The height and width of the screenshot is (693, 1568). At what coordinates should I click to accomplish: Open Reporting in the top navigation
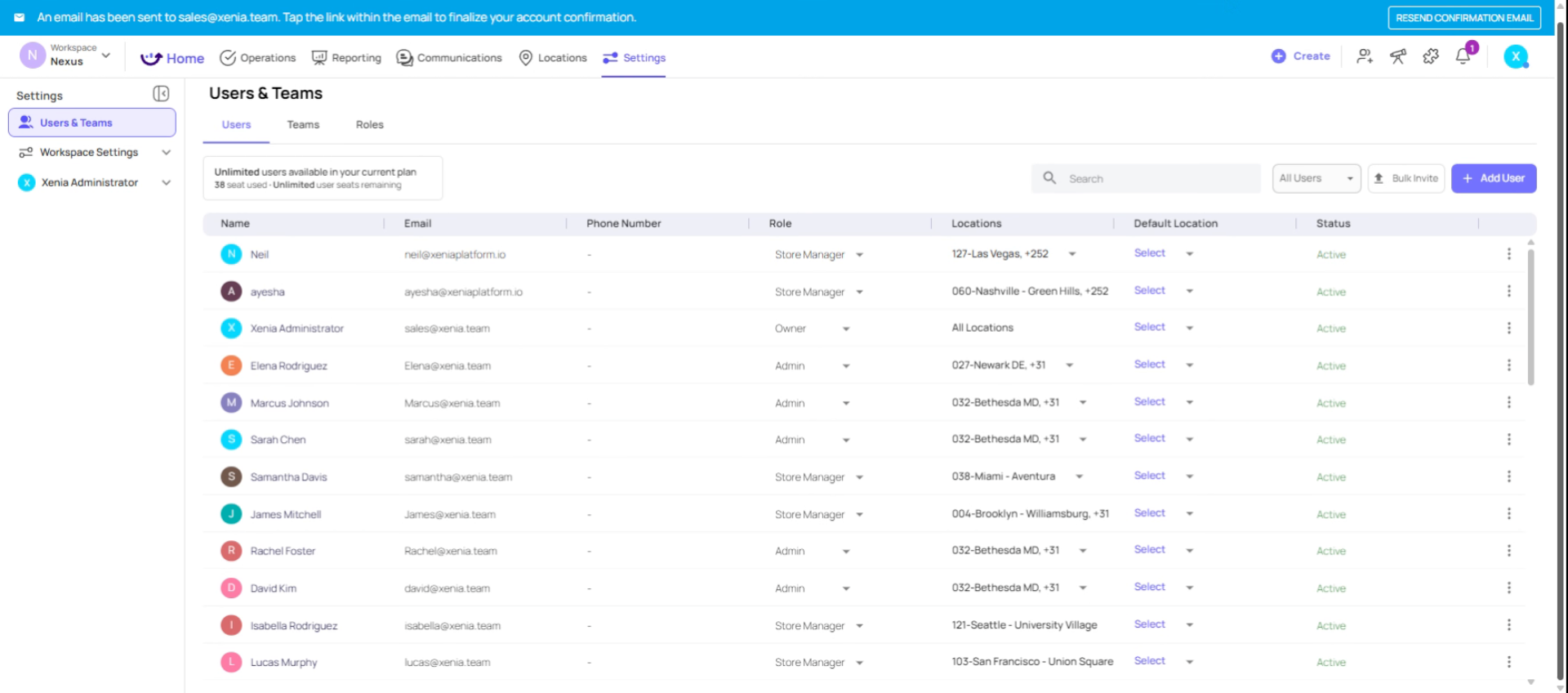[346, 58]
